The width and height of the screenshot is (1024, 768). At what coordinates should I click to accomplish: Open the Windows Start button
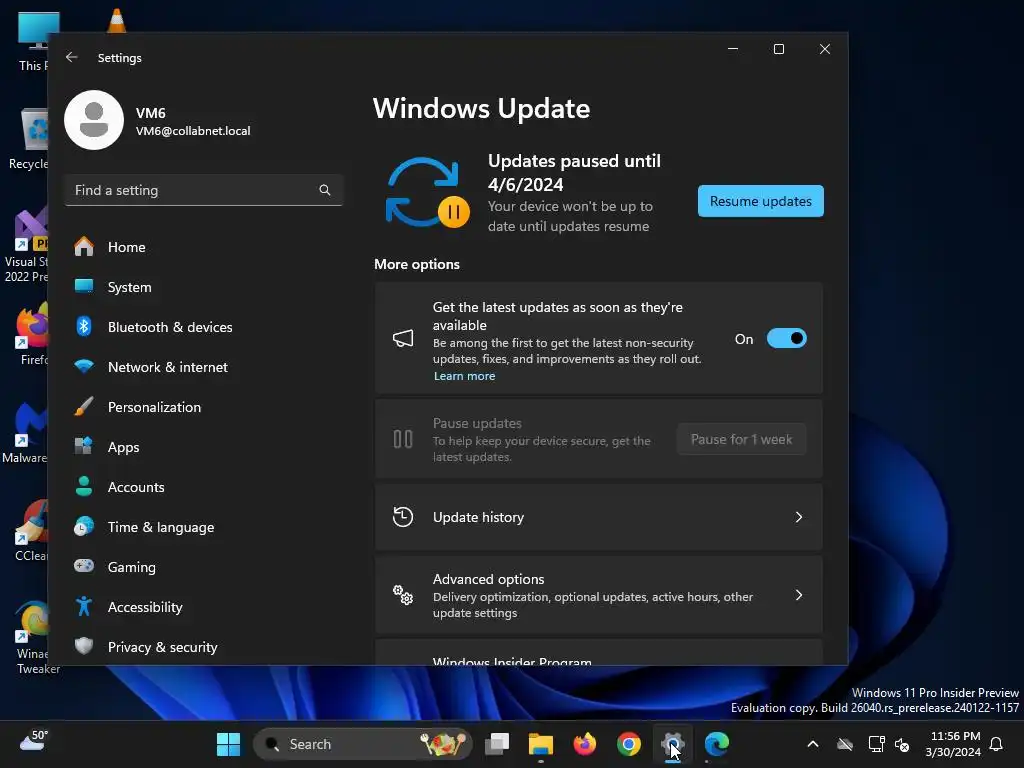pyautogui.click(x=228, y=744)
